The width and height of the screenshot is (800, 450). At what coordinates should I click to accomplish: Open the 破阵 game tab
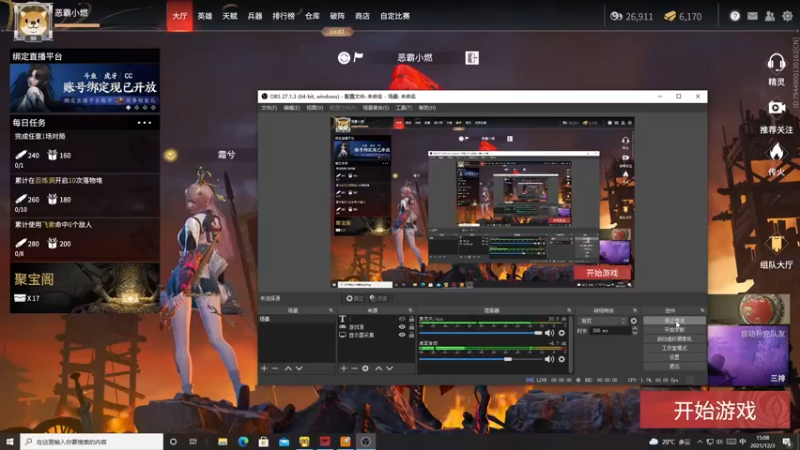tap(337, 16)
